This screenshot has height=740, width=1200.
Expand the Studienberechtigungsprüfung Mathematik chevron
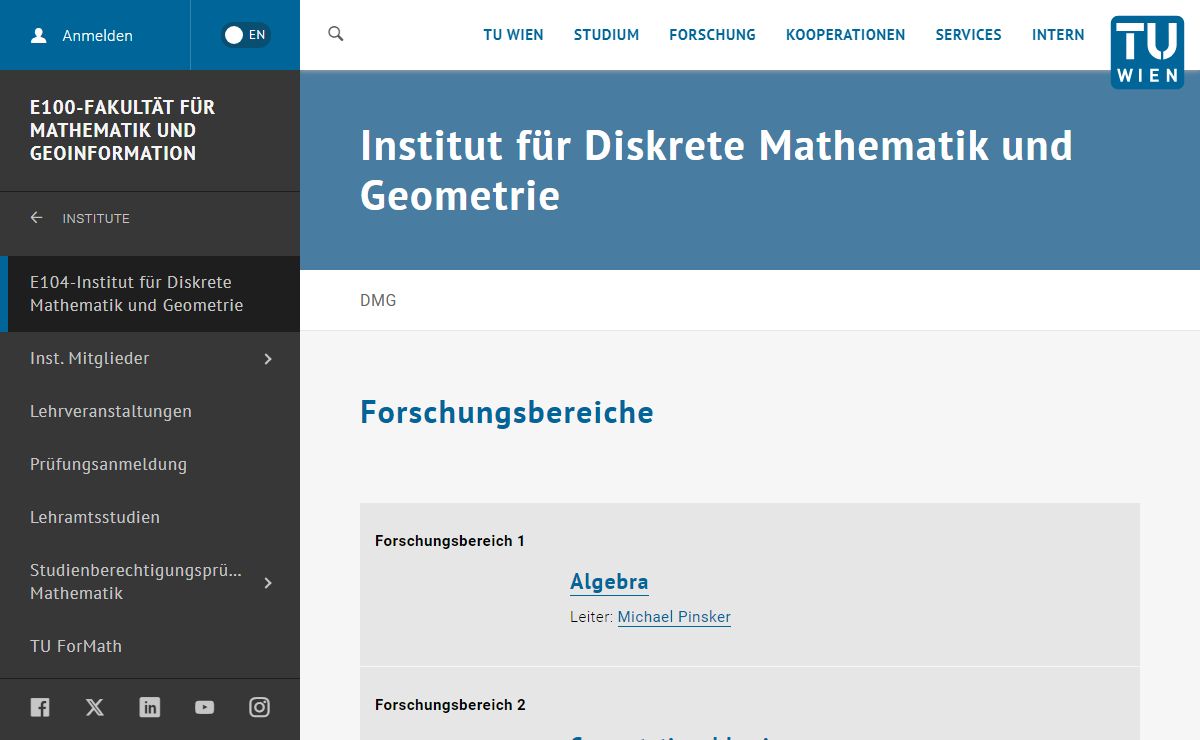(x=268, y=583)
